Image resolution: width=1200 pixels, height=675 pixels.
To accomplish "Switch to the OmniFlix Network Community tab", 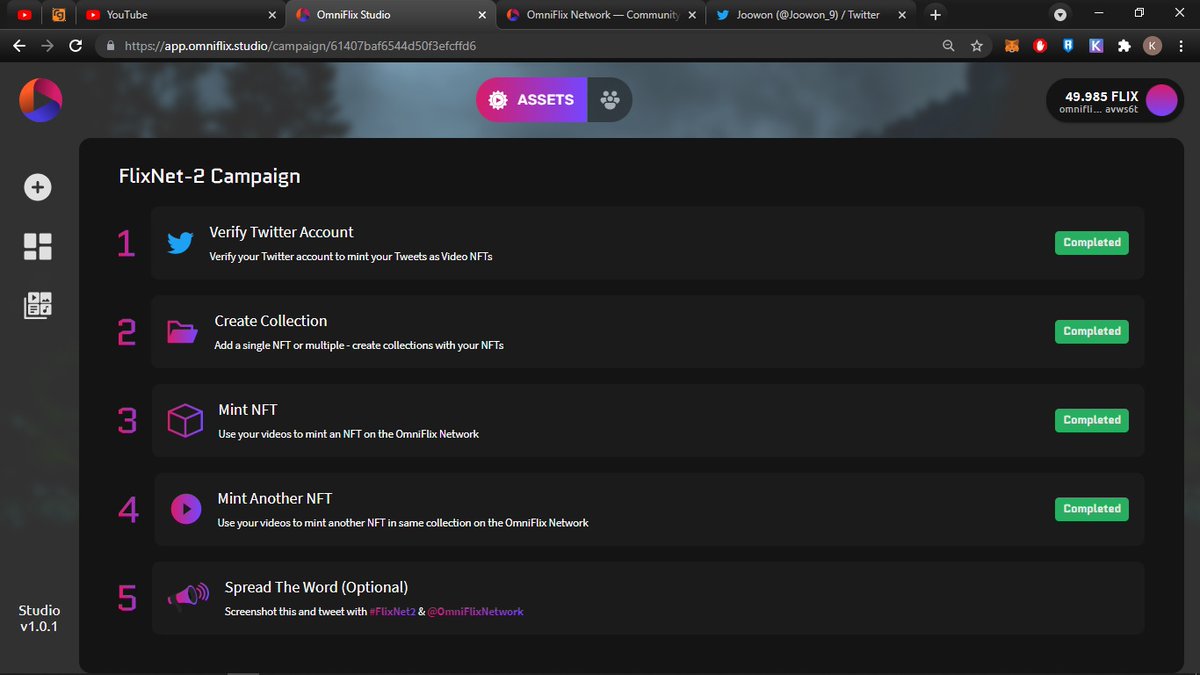I will (x=602, y=15).
